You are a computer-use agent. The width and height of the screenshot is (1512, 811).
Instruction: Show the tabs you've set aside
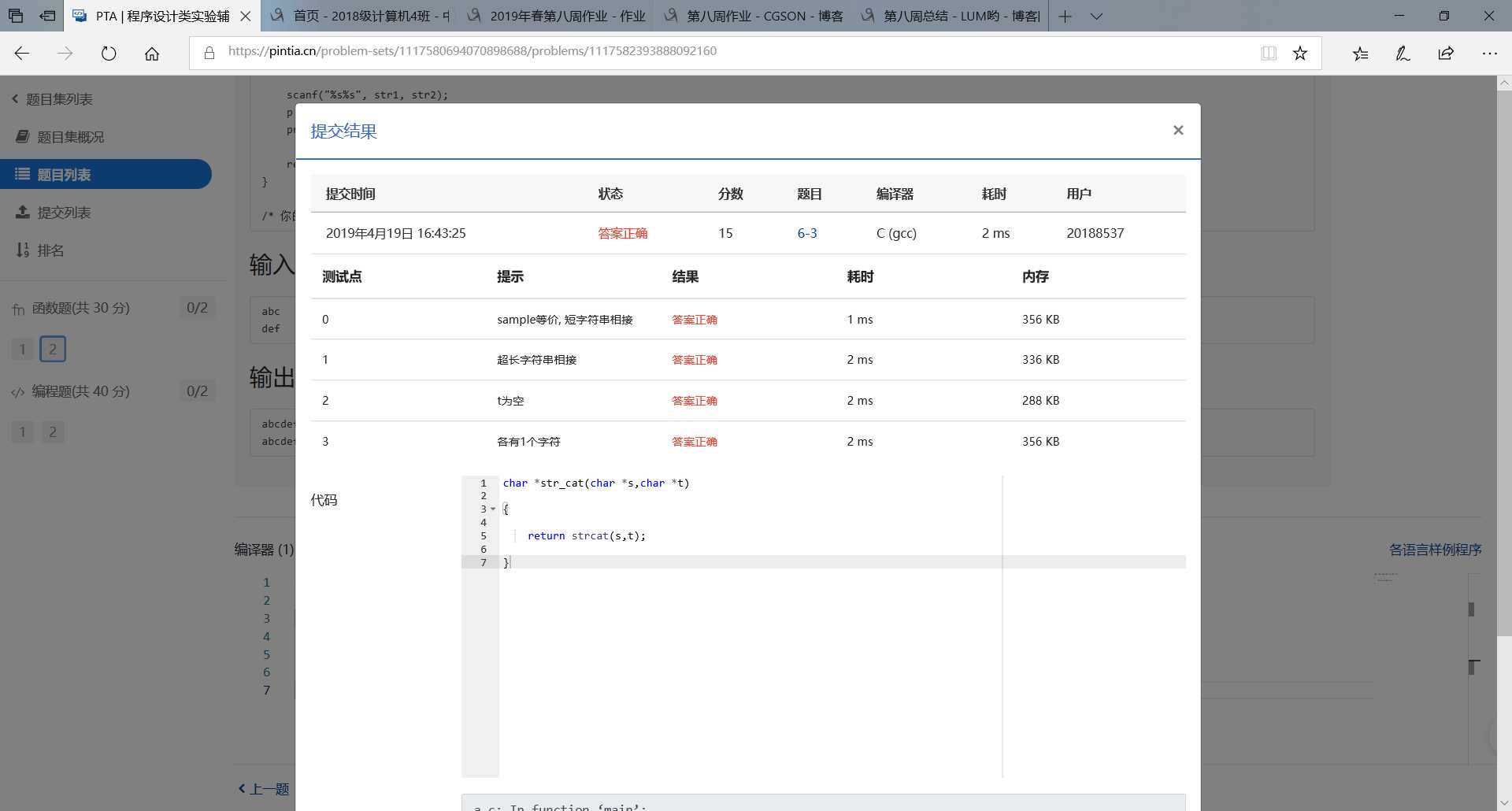click(16, 16)
